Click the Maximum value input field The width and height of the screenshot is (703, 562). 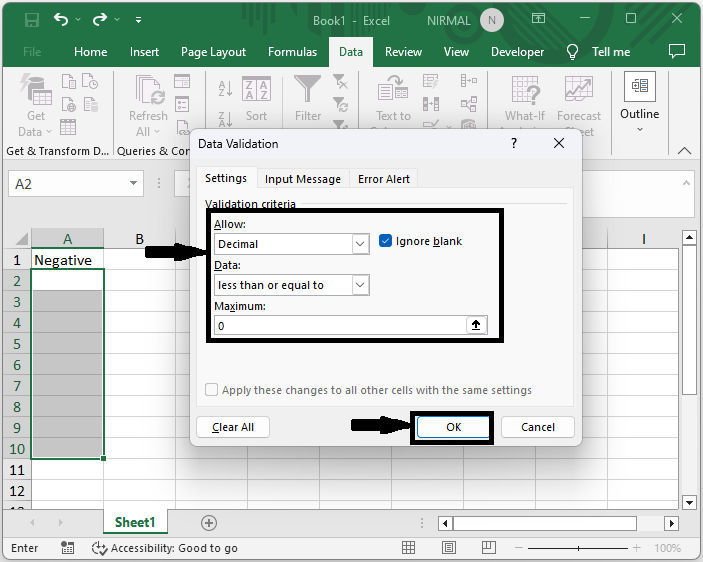coord(338,325)
